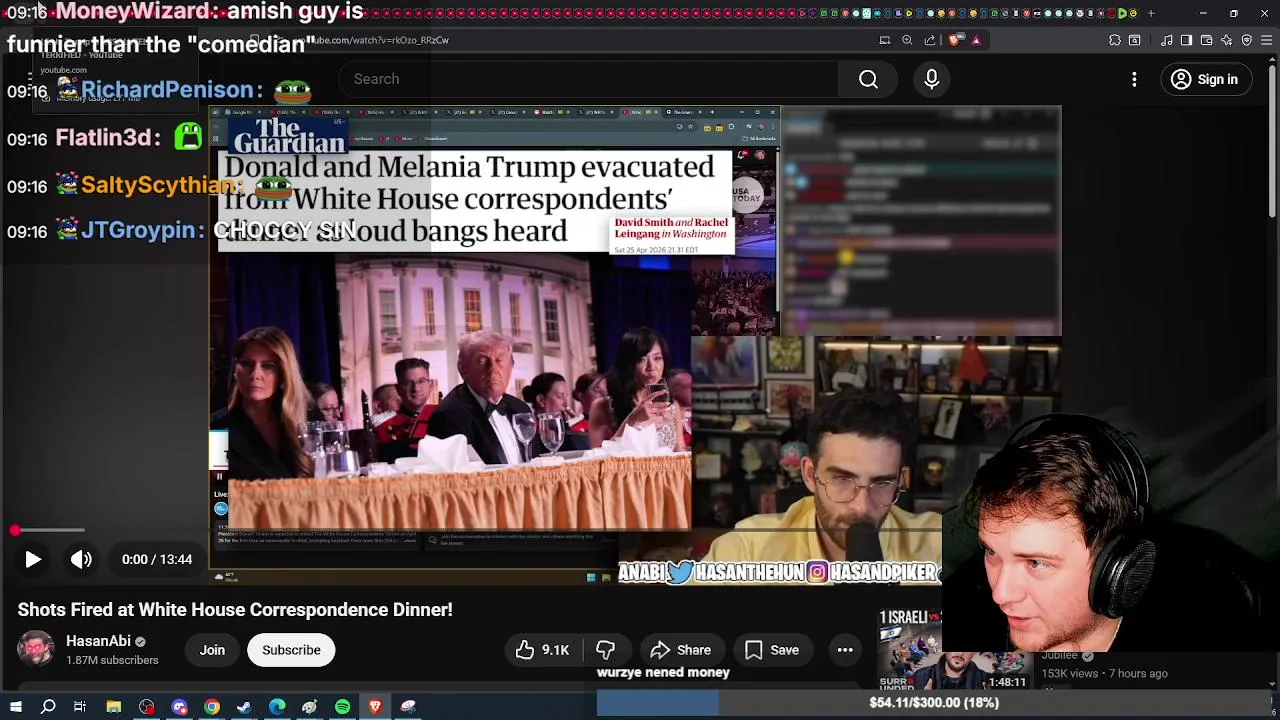Open Google Chrome from taskbar
Screen dimensions: 1280x720
212,707
